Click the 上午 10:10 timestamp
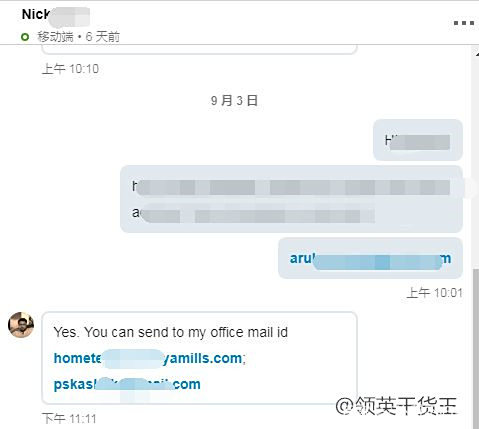The width and height of the screenshot is (479, 429). 70,69
